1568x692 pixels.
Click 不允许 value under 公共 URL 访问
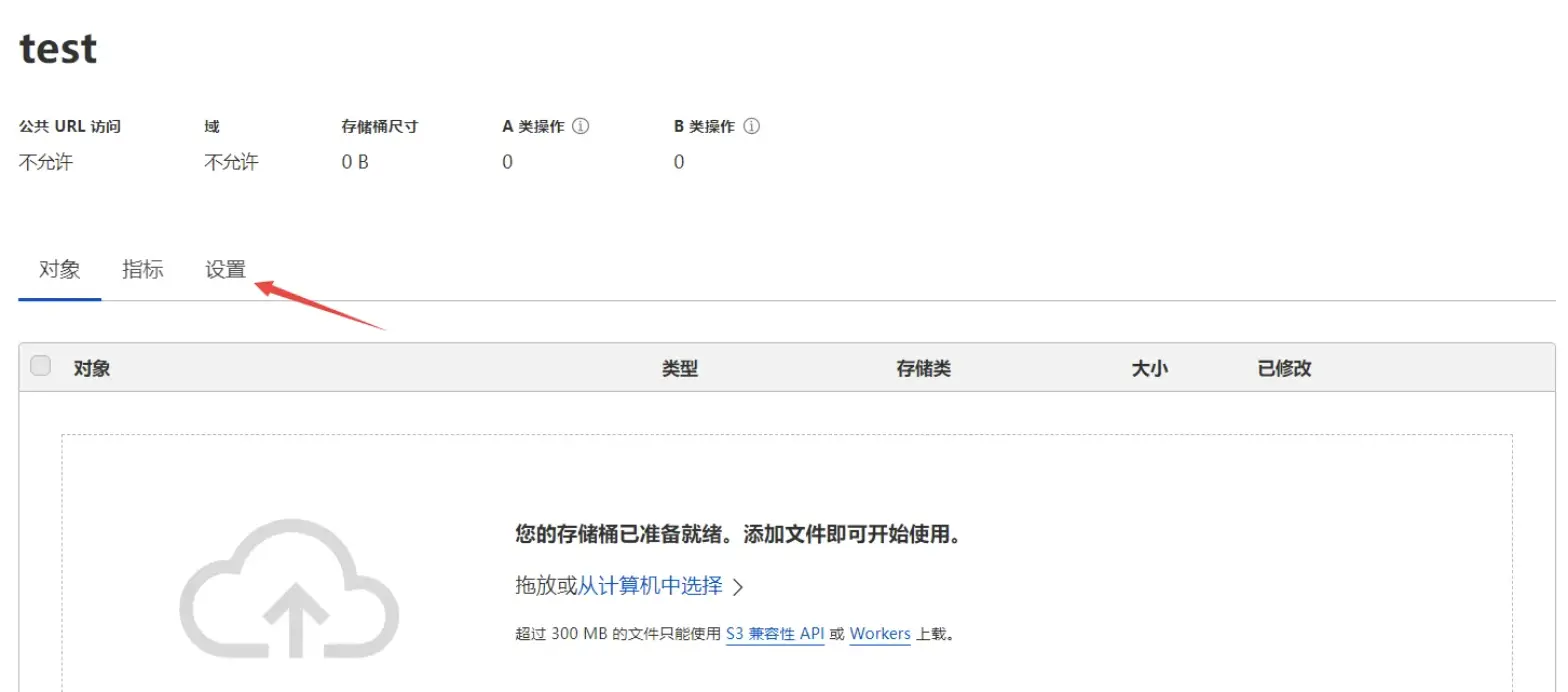click(46, 162)
